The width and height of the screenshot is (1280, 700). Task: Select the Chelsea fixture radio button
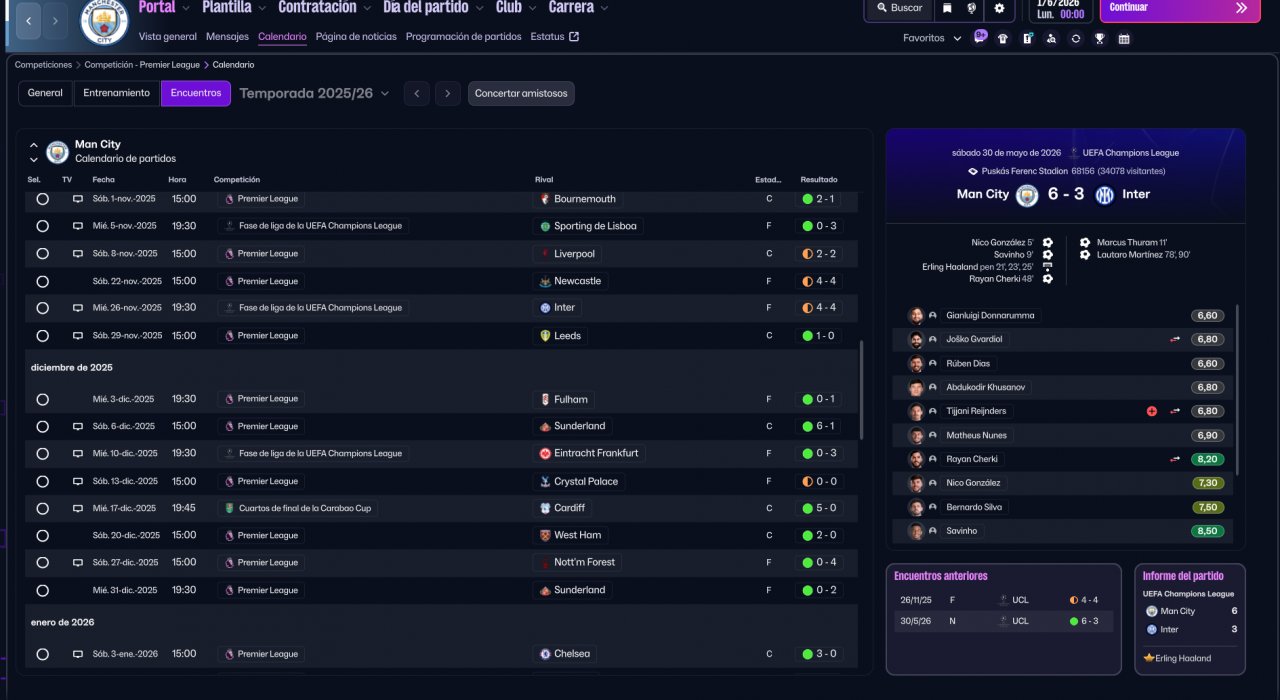42,654
